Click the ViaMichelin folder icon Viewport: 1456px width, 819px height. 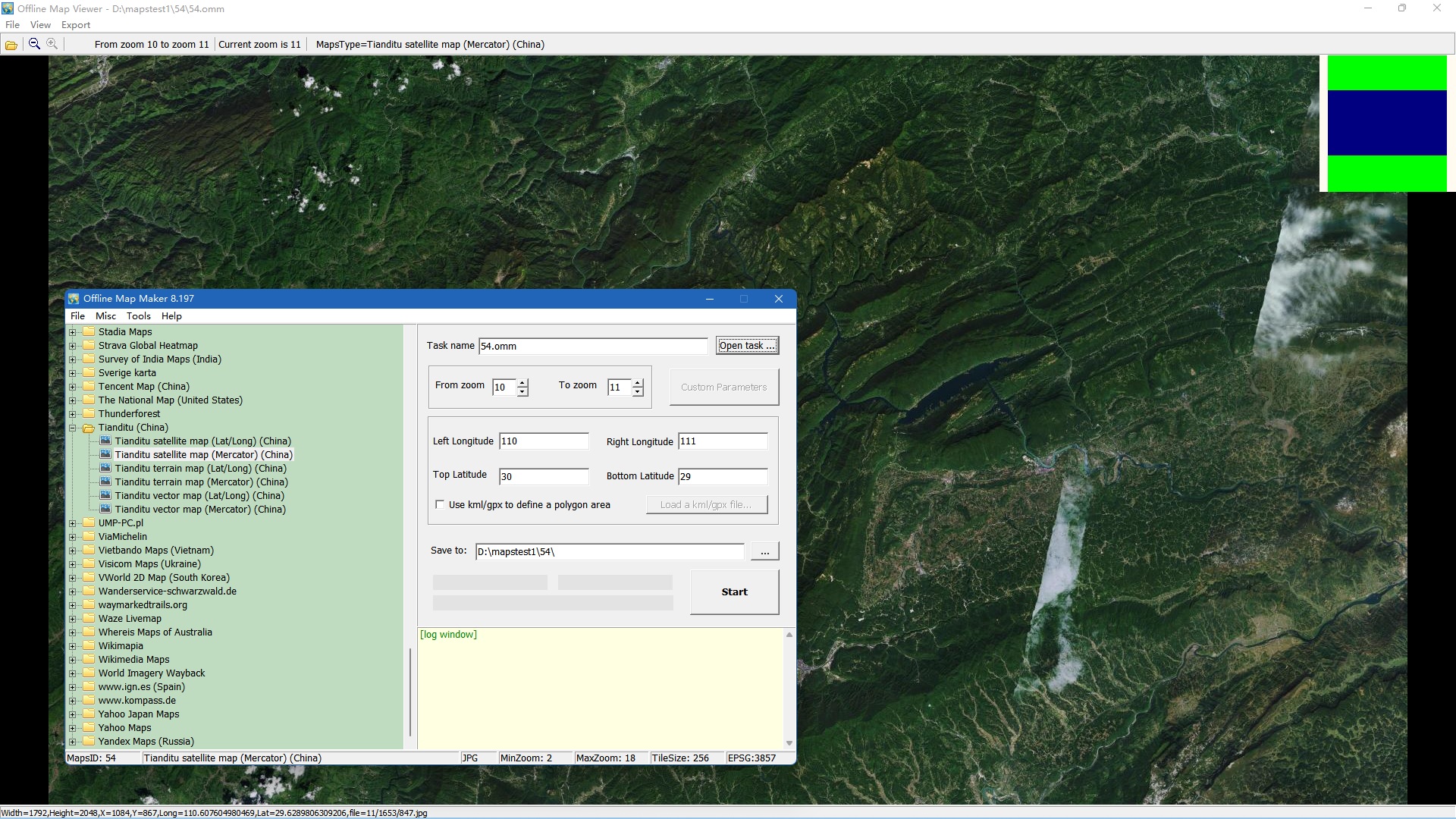click(x=89, y=536)
